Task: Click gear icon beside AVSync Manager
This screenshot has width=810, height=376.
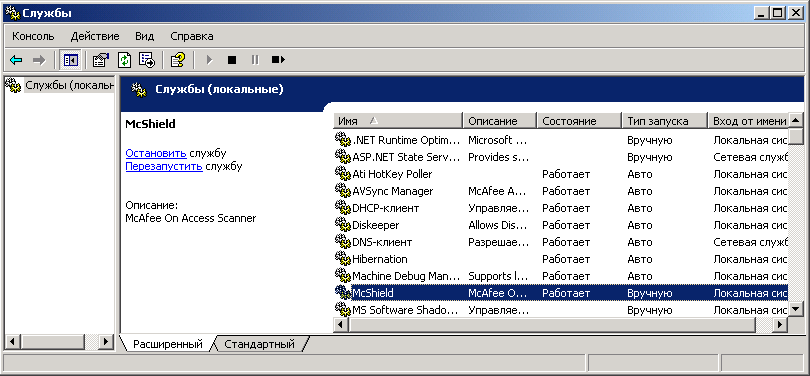Action: pos(343,191)
